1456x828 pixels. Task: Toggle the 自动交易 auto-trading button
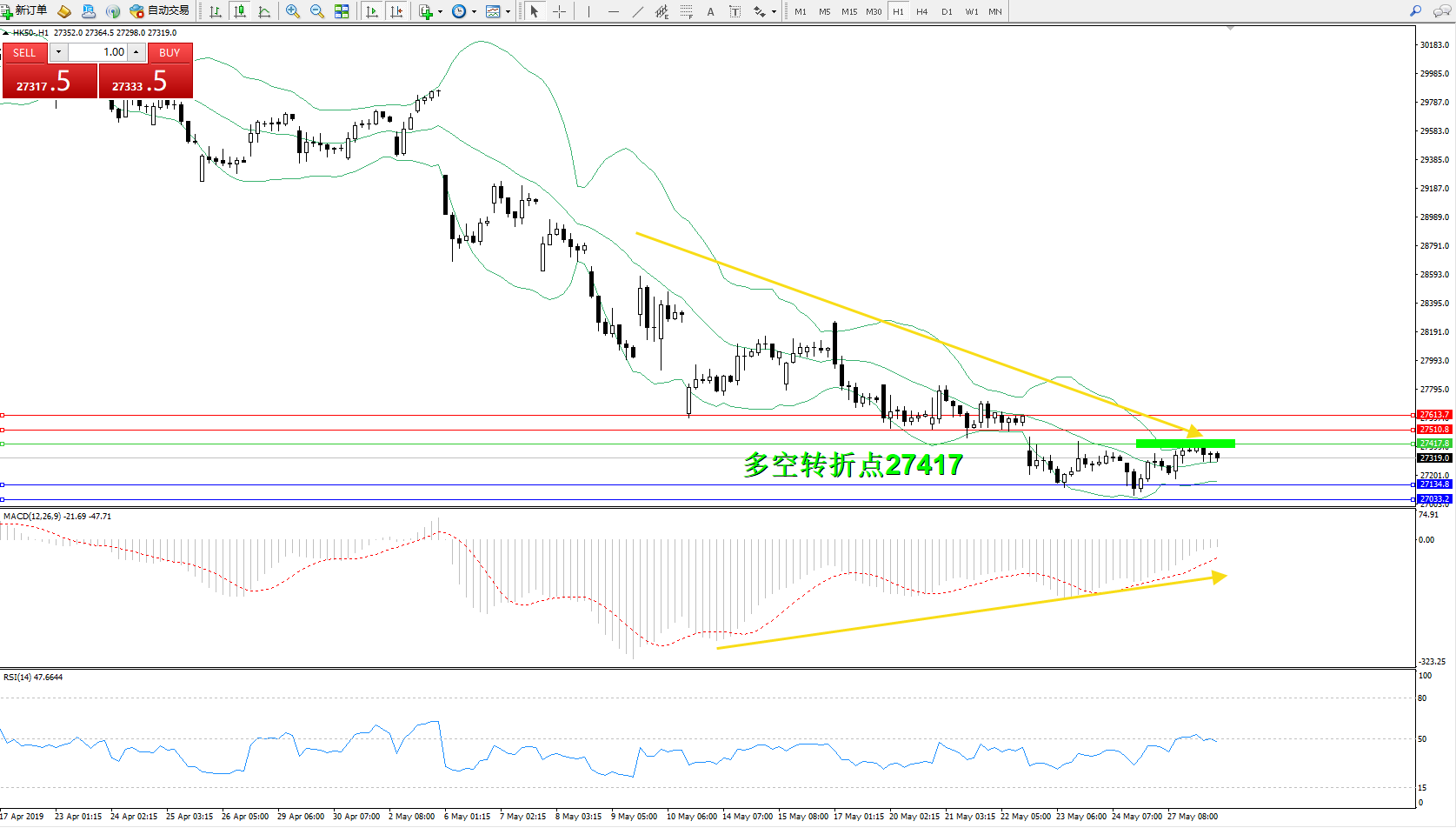(160, 10)
